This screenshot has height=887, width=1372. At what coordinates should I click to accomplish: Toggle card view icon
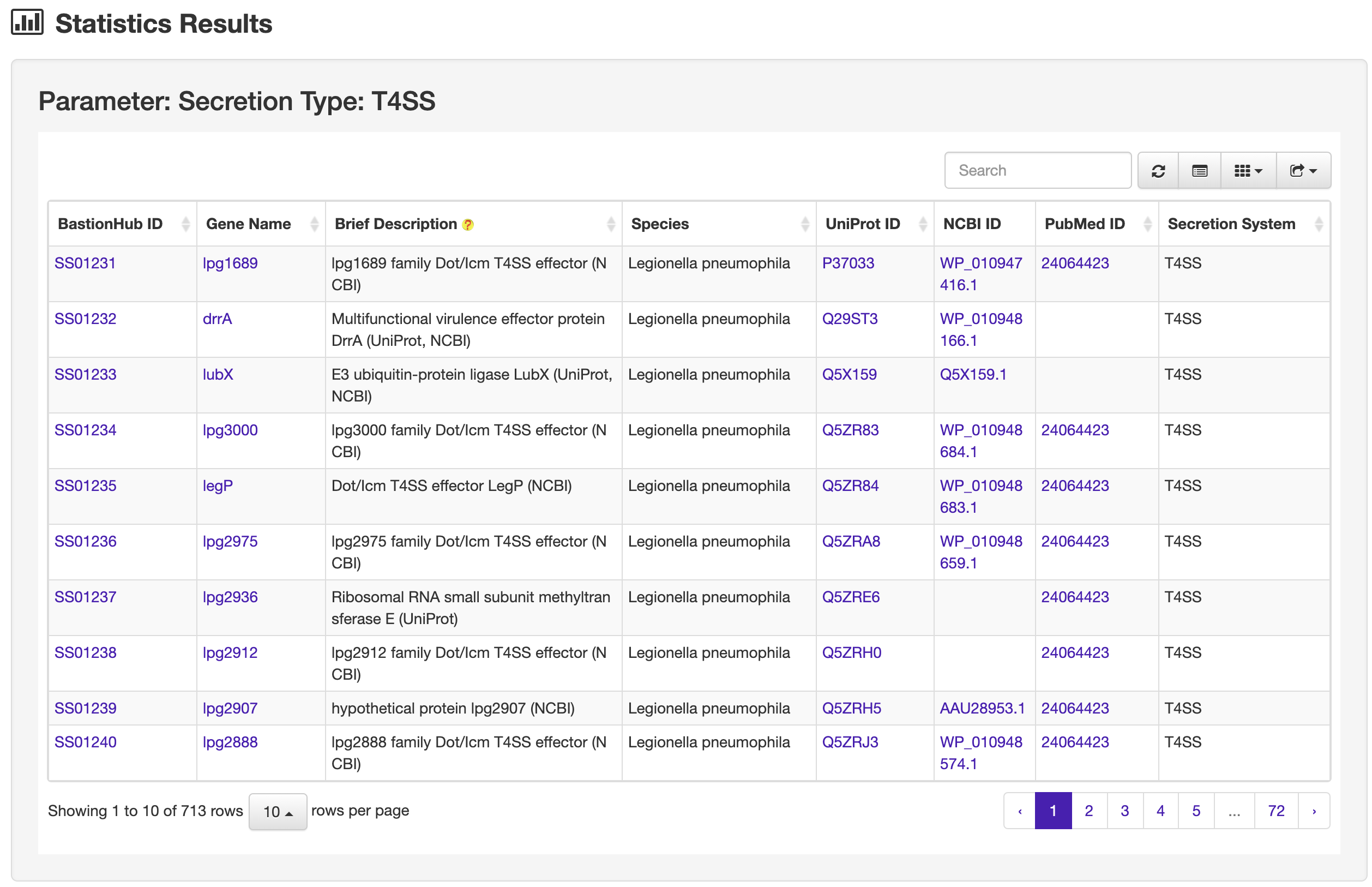pyautogui.click(x=1199, y=171)
